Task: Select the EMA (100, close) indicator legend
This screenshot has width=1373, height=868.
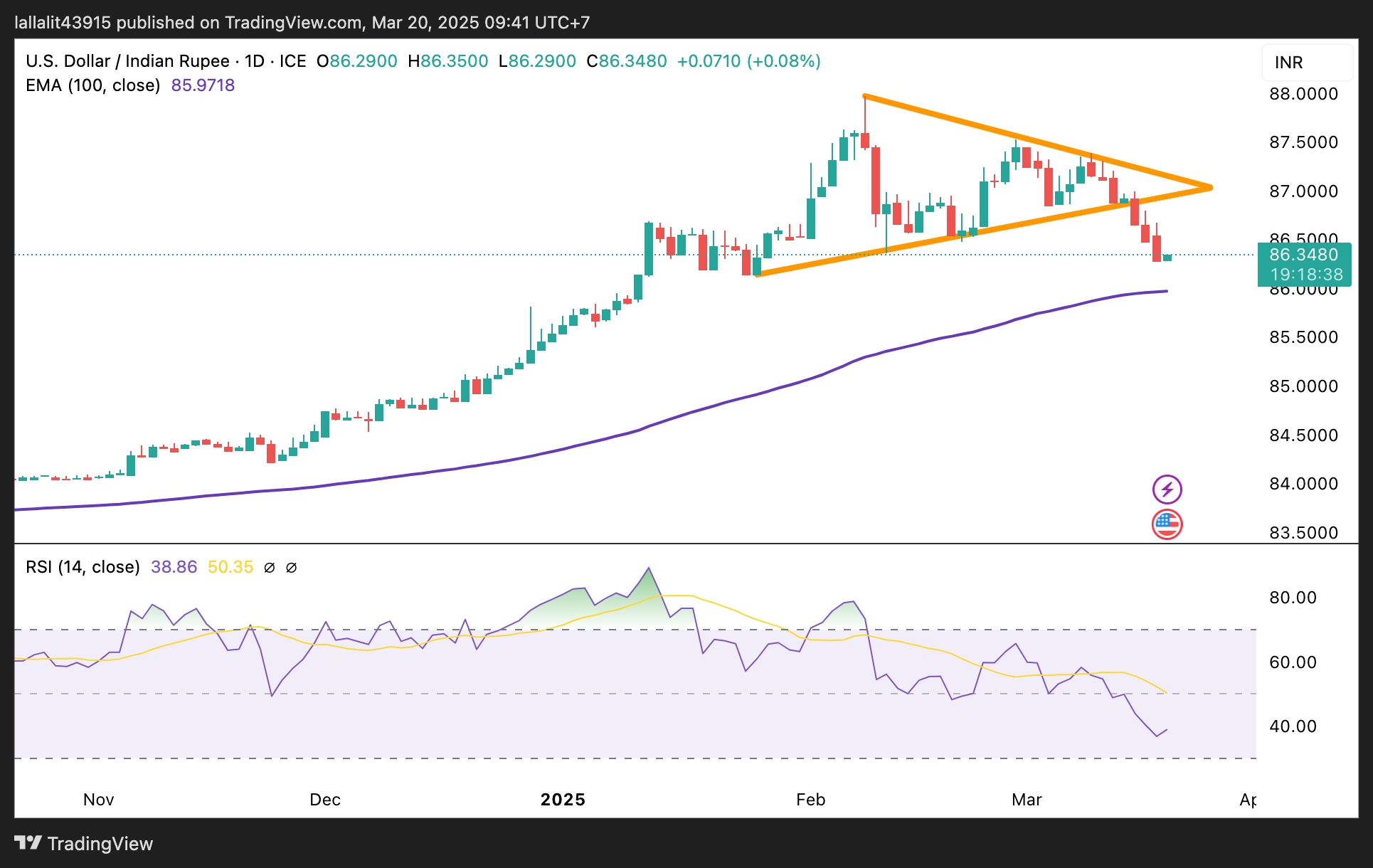Action: (x=93, y=85)
